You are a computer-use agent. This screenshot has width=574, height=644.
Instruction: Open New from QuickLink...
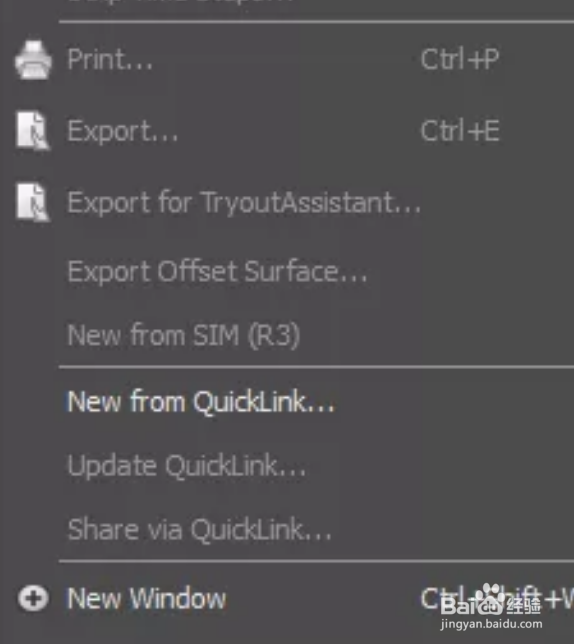tap(201, 401)
